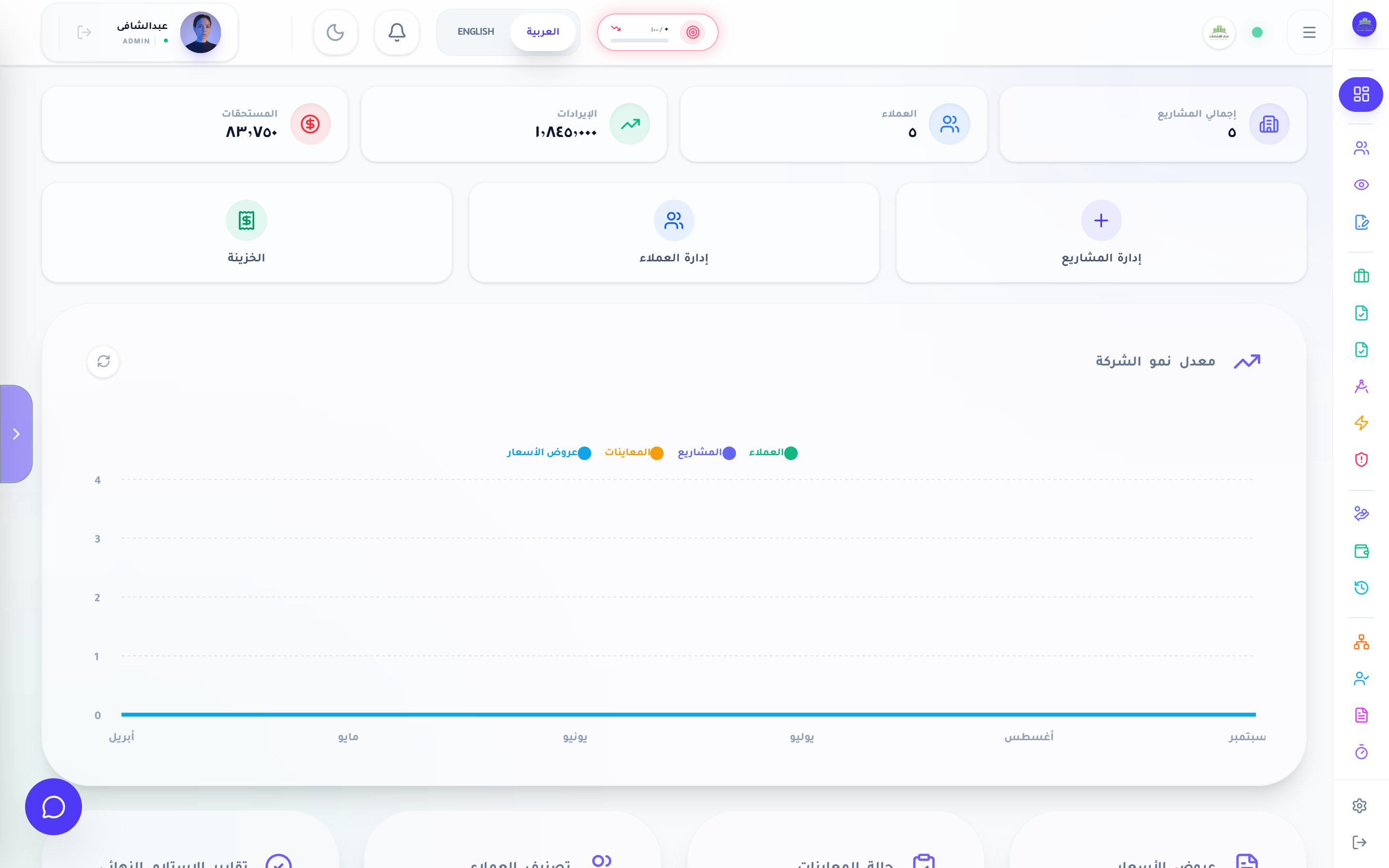1389x868 pixels.
Task: Open the chat bubble button
Action: pos(54,807)
